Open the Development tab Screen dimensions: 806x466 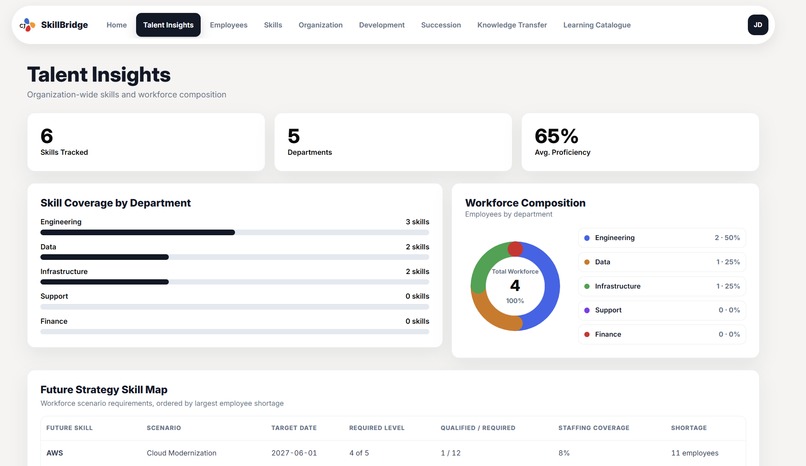click(x=381, y=25)
